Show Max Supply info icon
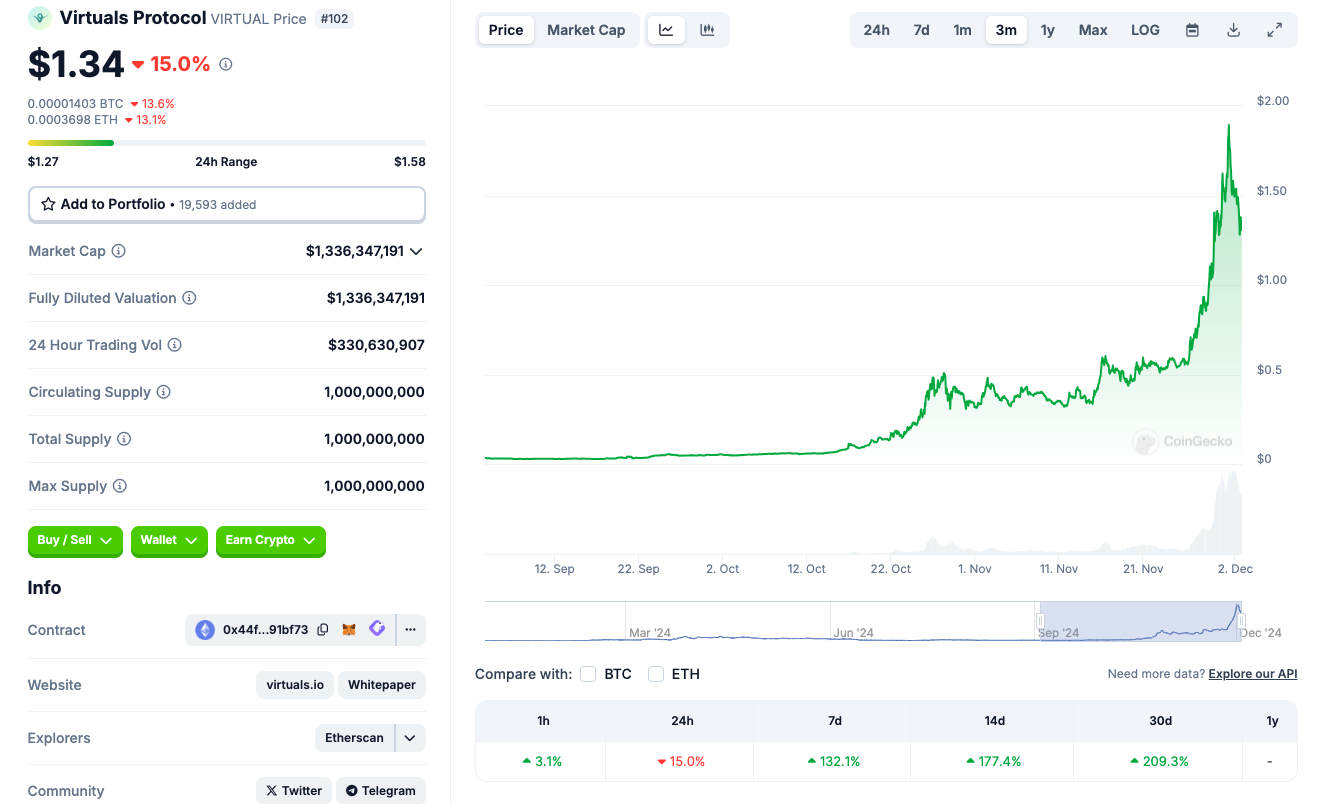The width and height of the screenshot is (1329, 804). tap(119, 486)
